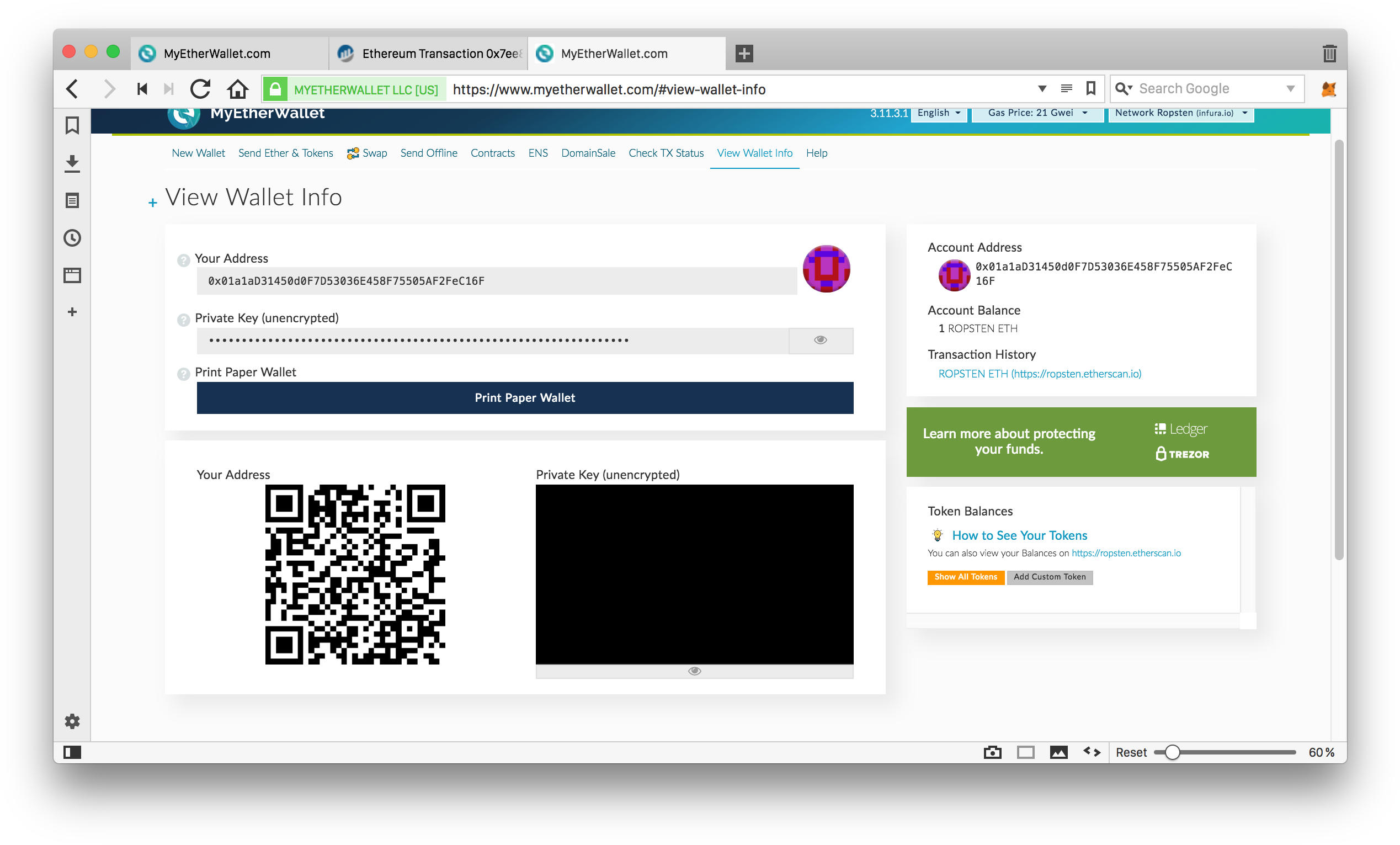Image resolution: width=1400 pixels, height=845 pixels.
Task: Click the Reload page icon
Action: click(200, 89)
